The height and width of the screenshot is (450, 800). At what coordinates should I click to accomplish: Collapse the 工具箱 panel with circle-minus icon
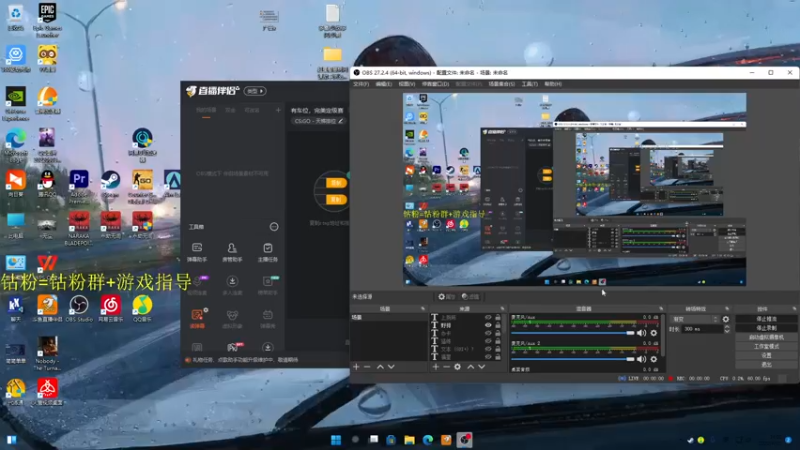pyautogui.click(x=274, y=227)
